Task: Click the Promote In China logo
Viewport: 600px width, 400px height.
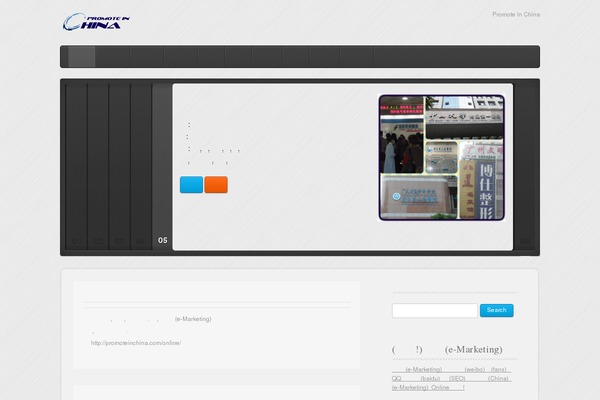Action: [x=96, y=22]
